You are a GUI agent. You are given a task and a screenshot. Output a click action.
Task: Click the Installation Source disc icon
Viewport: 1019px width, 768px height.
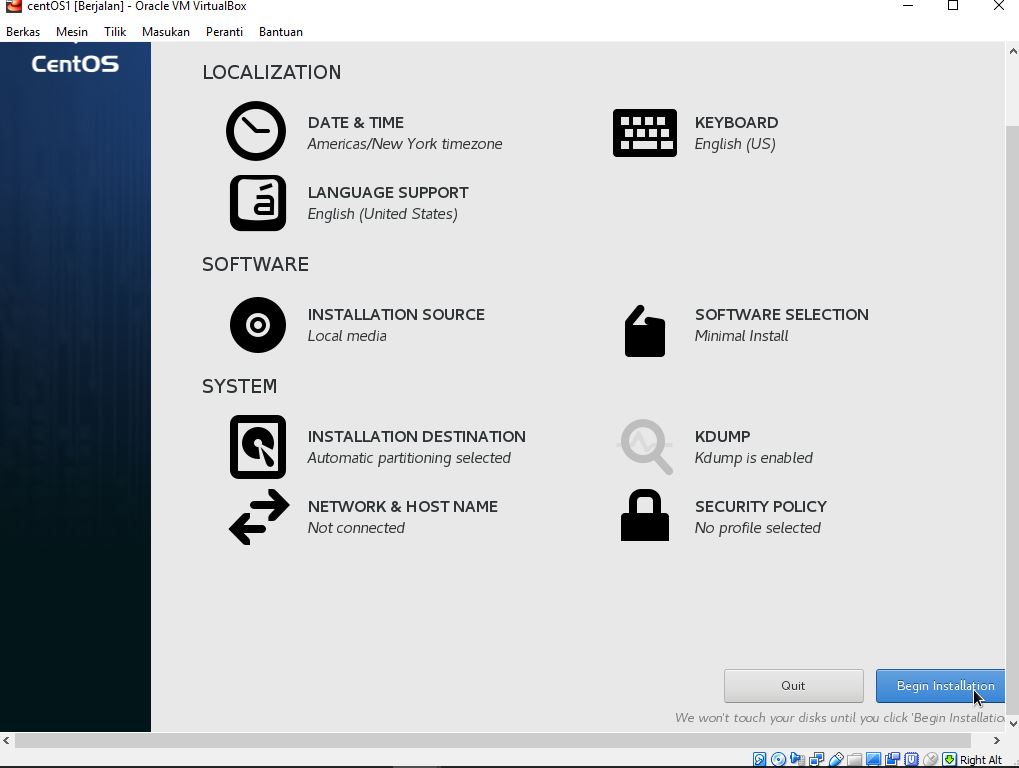258,325
